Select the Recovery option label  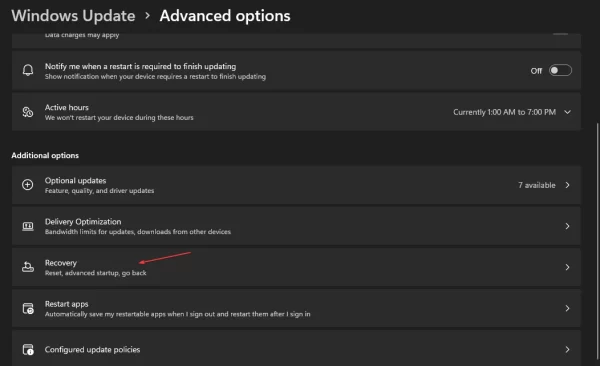pos(61,263)
